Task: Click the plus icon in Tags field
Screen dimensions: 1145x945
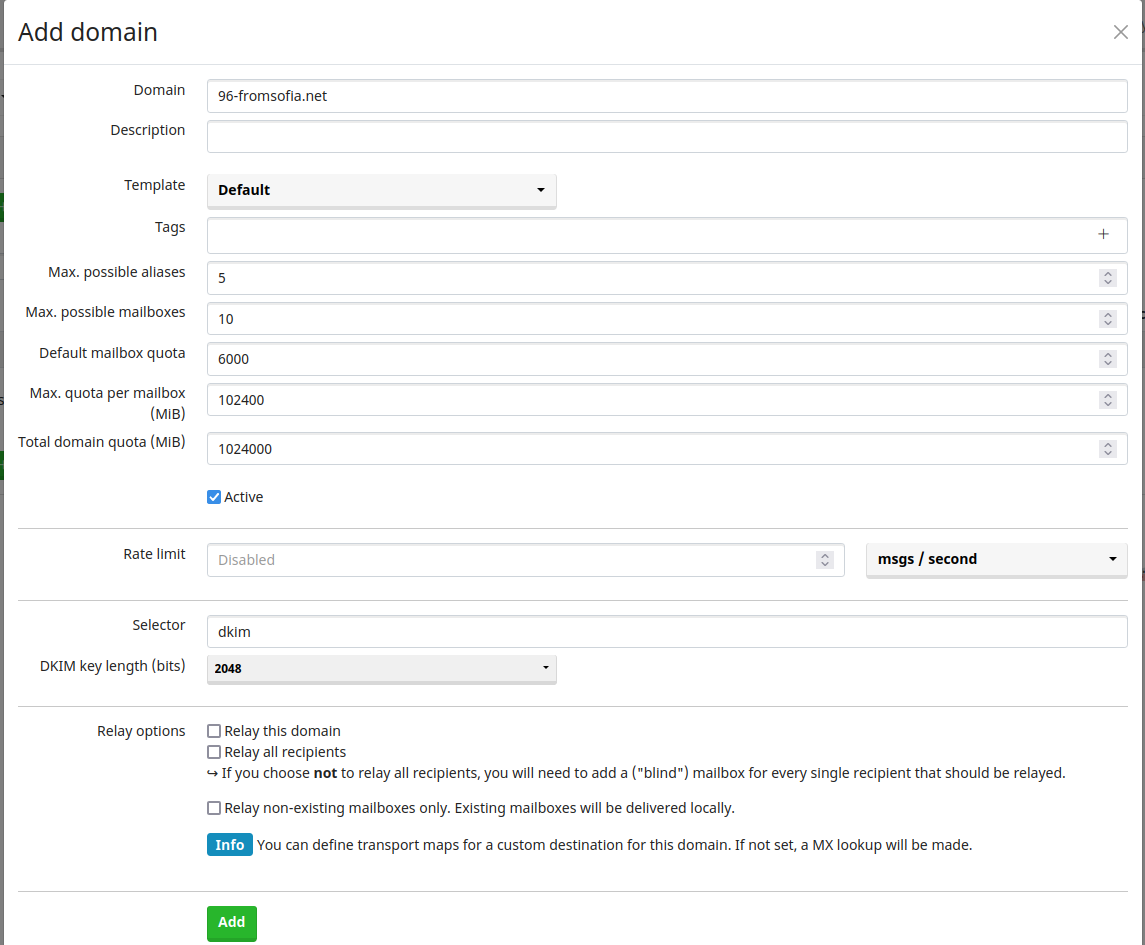Action: click(1103, 235)
